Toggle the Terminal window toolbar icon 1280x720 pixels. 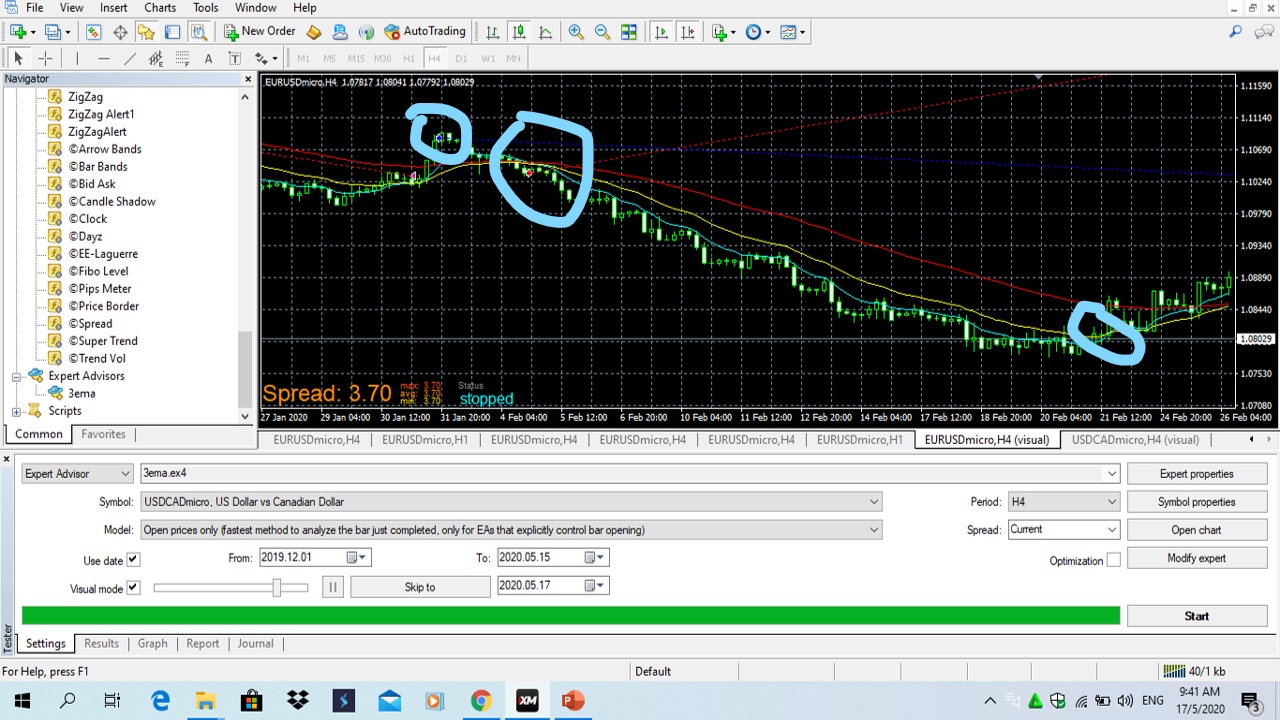click(x=172, y=32)
